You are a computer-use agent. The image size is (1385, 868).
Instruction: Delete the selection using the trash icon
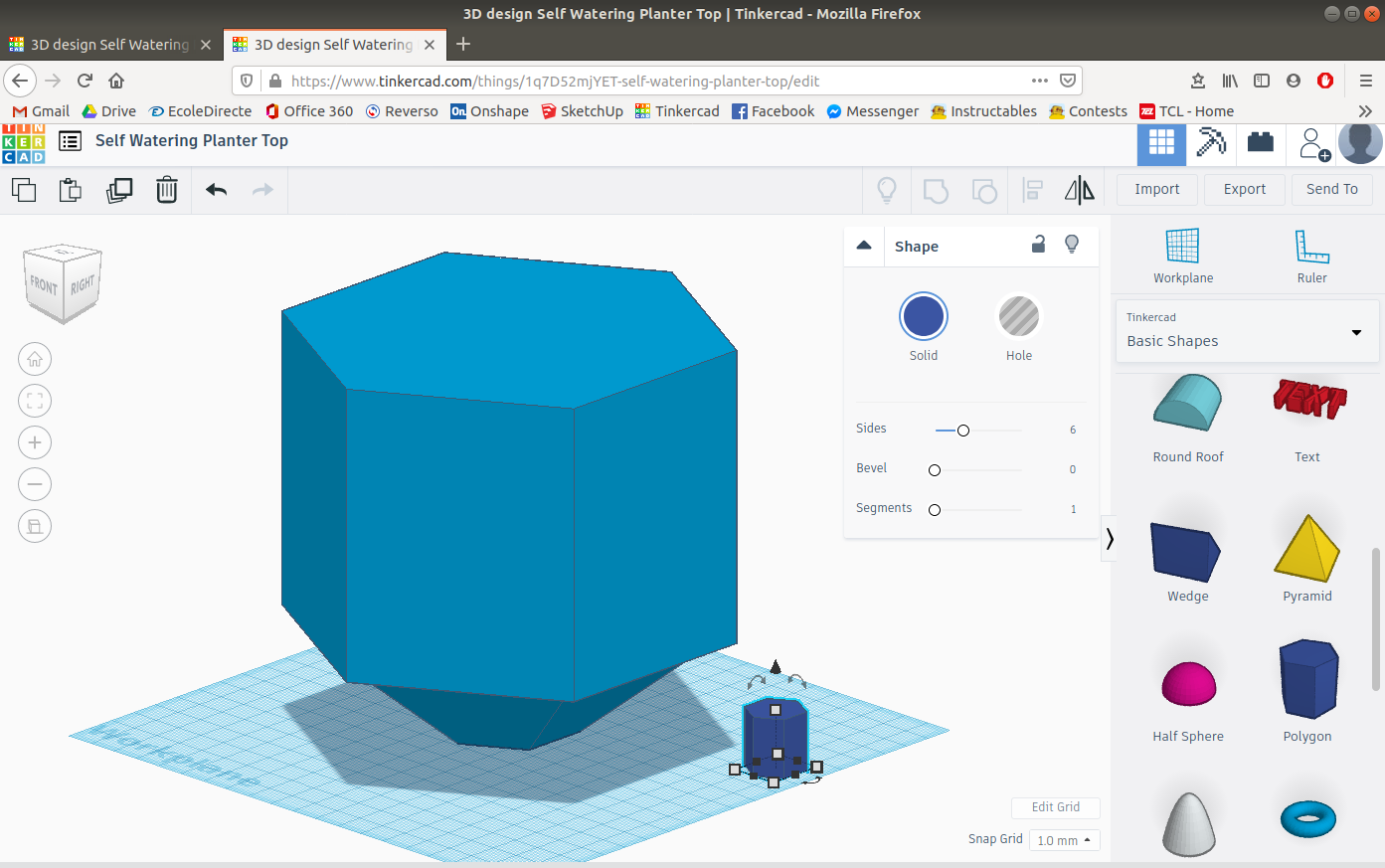point(166,189)
